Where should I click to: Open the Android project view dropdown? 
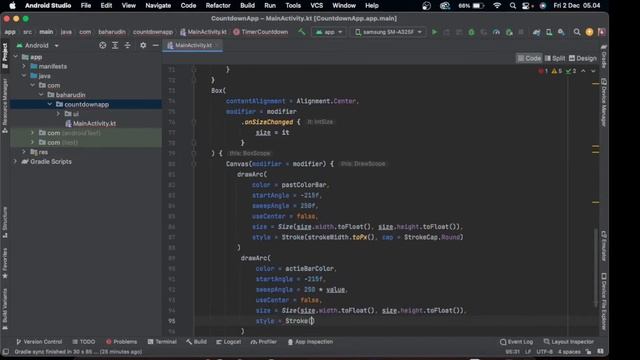pyautogui.click(x=37, y=45)
